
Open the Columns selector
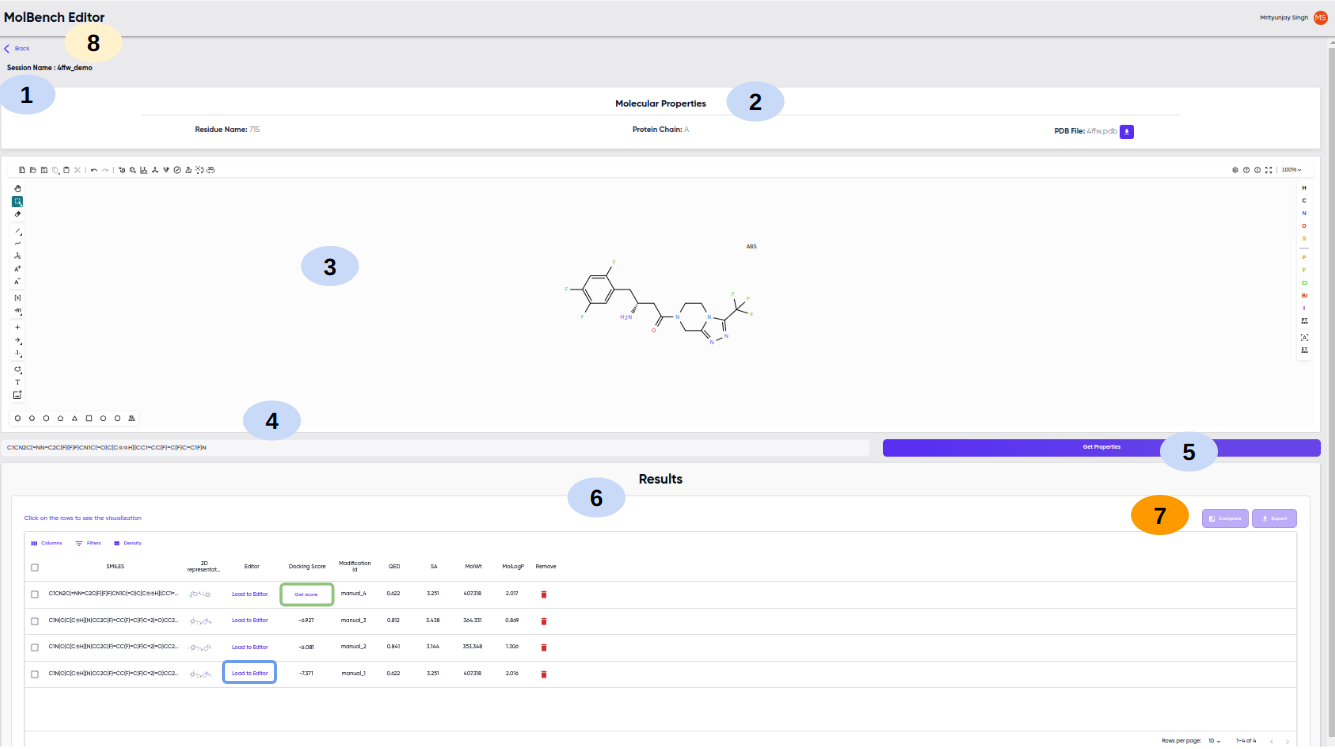pos(46,543)
